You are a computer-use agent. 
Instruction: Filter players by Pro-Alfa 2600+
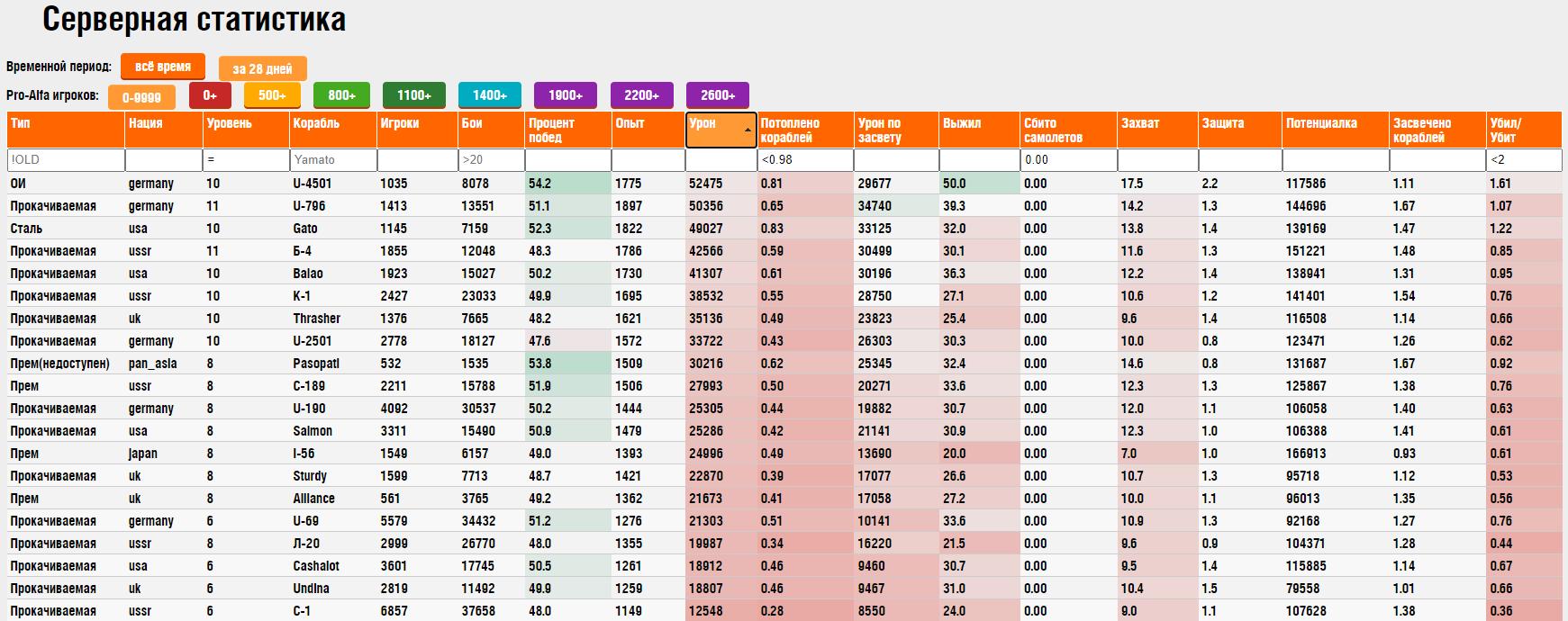718,94
